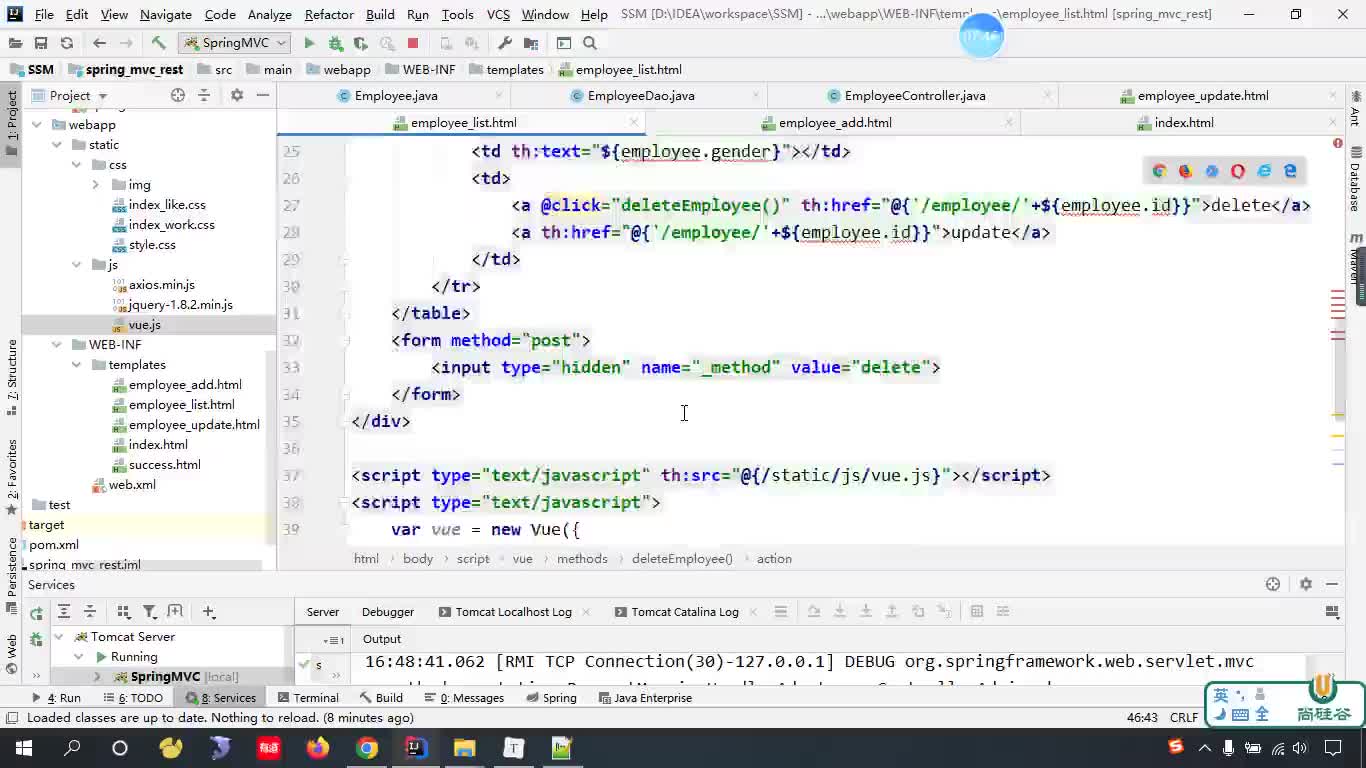Build project using the hammer icon
This screenshot has height=768, width=1366.
click(158, 43)
